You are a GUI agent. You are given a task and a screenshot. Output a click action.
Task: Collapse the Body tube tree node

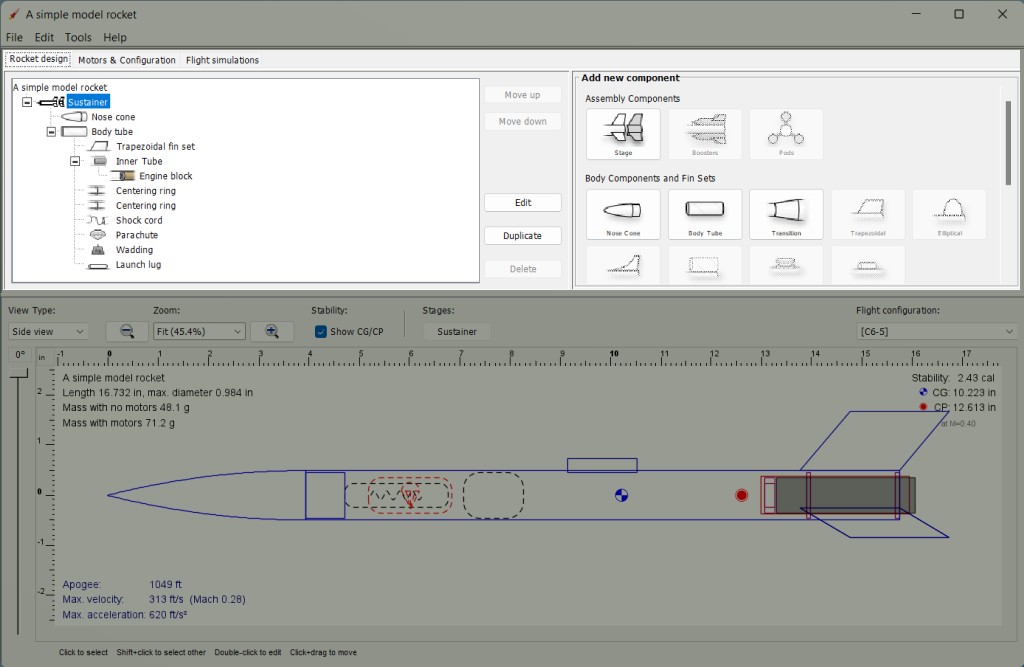(x=51, y=132)
